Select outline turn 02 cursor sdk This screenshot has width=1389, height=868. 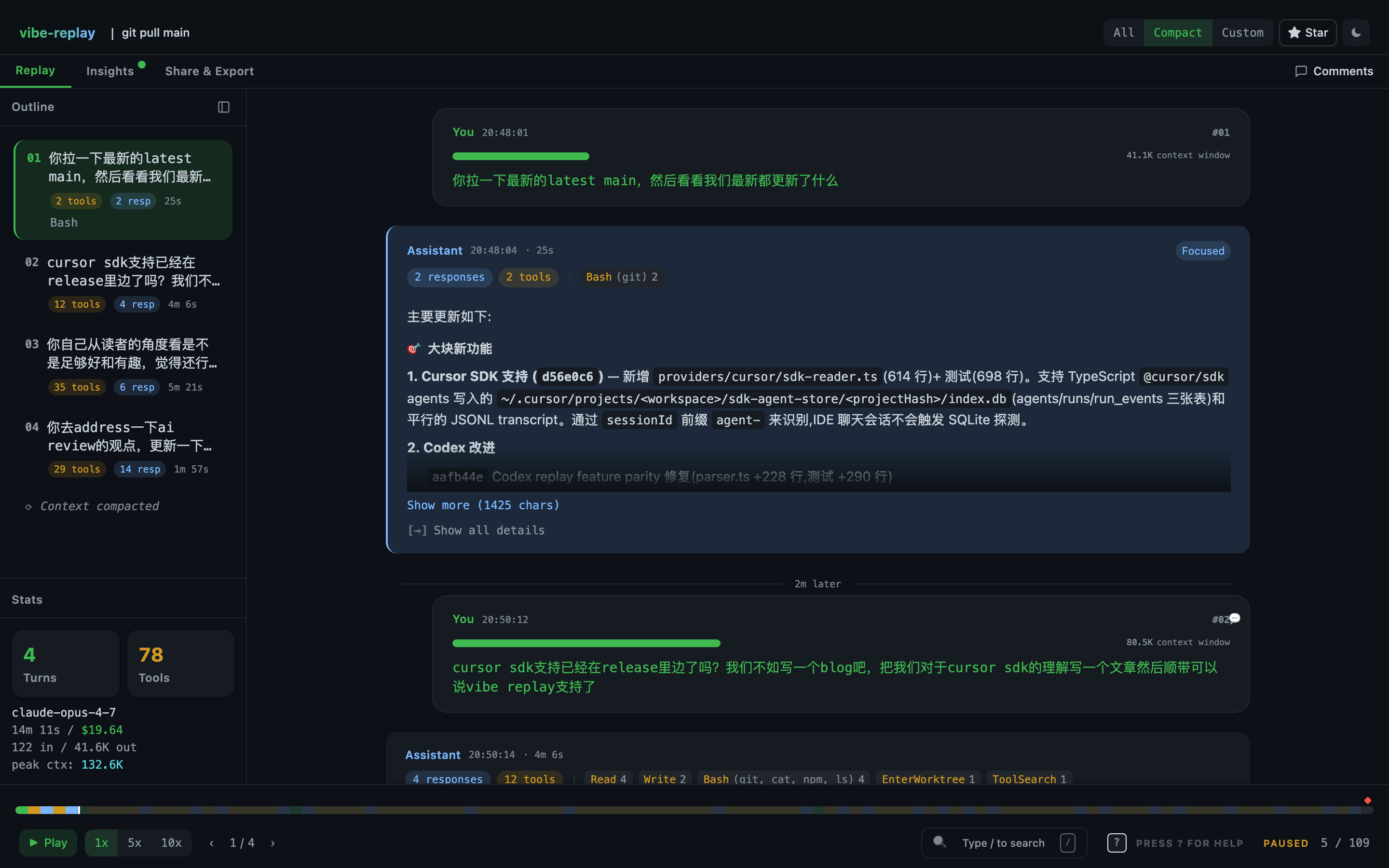[x=123, y=283]
